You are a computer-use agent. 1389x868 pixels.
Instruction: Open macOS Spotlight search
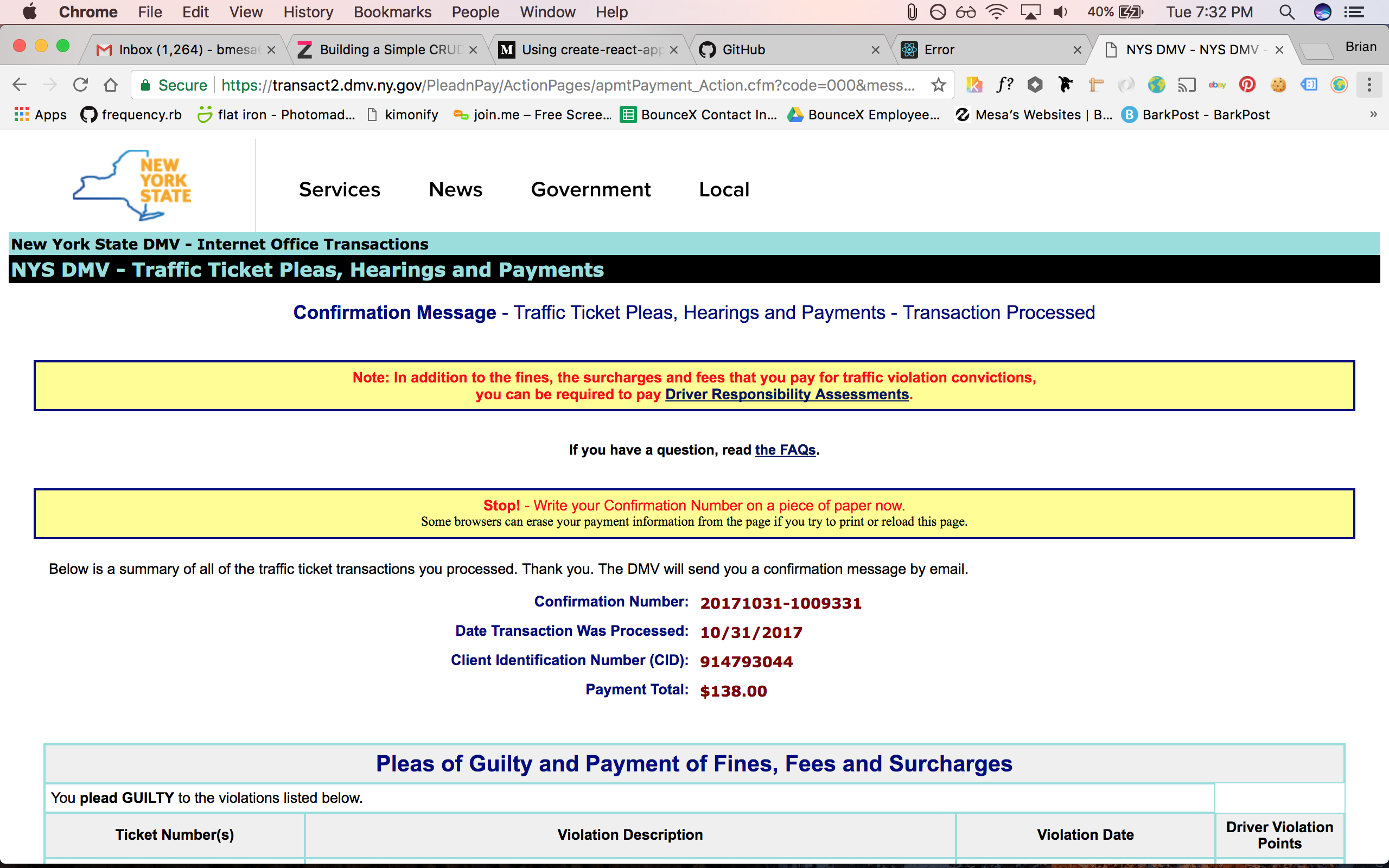coord(1286,12)
